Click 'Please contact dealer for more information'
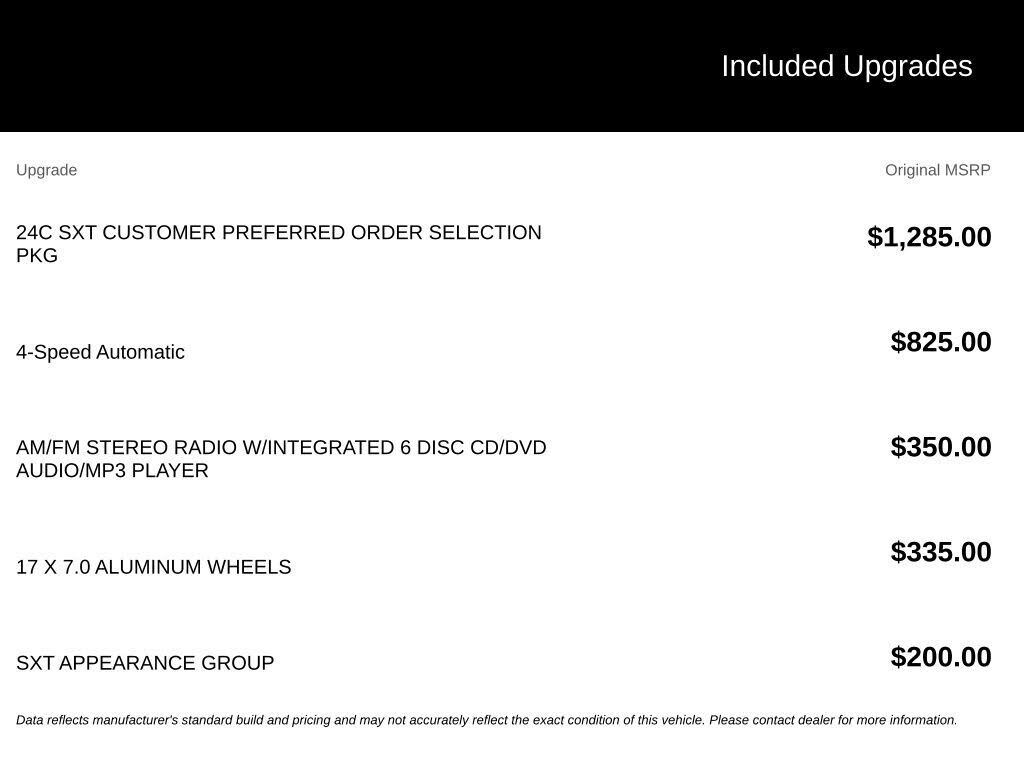 (x=833, y=720)
